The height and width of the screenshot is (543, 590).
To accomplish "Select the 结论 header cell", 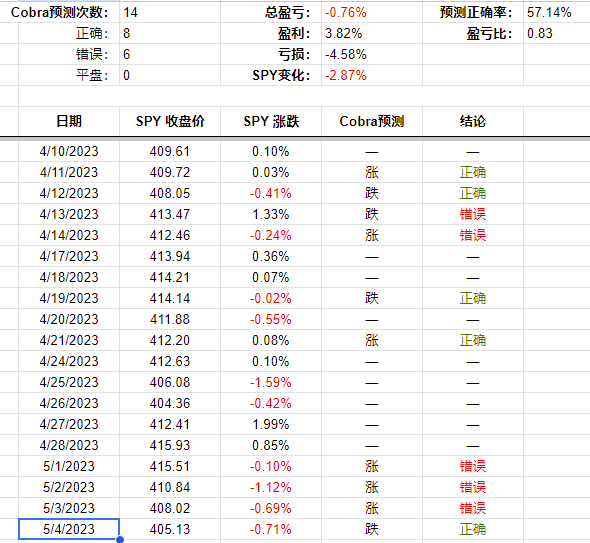I will (473, 121).
